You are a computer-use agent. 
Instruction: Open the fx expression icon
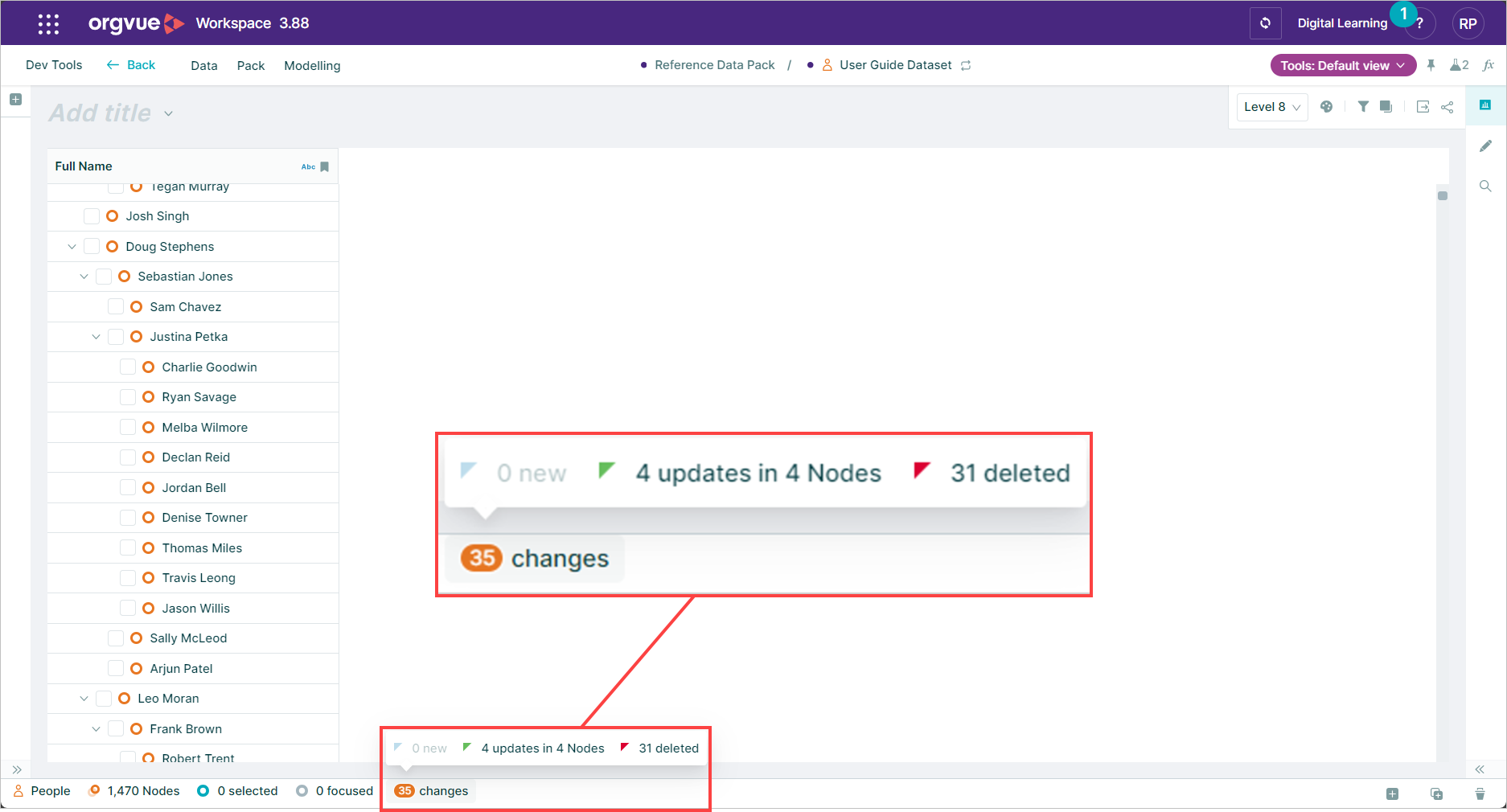pyautogui.click(x=1489, y=65)
